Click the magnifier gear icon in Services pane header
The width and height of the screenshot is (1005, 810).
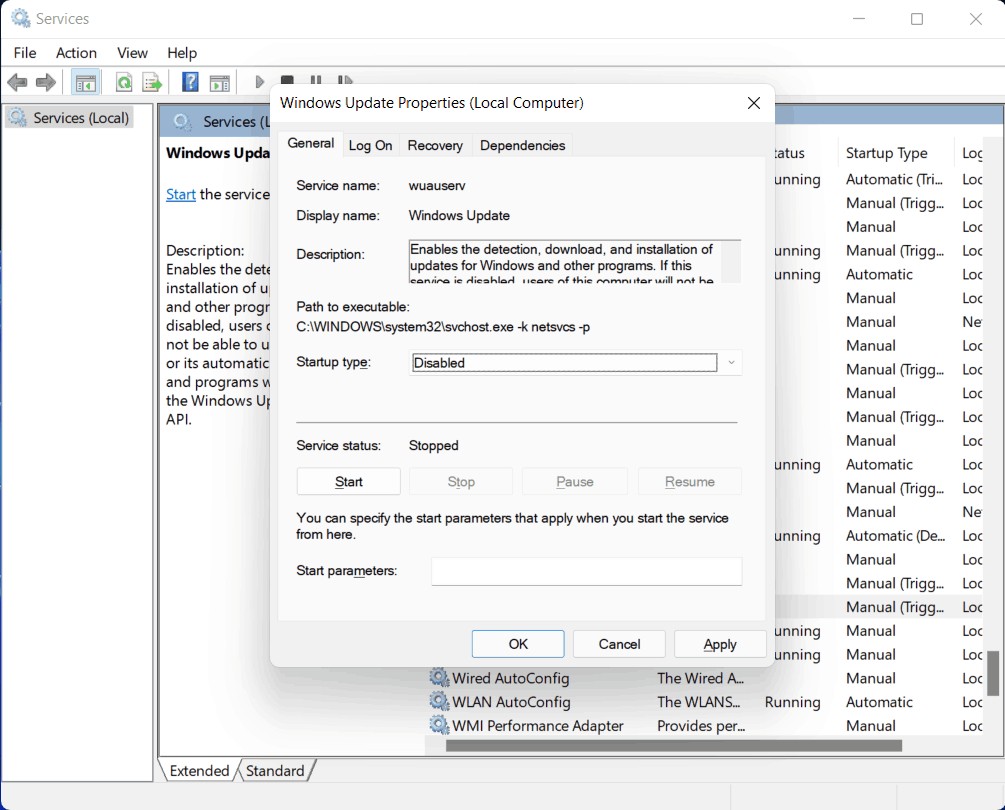(x=182, y=121)
